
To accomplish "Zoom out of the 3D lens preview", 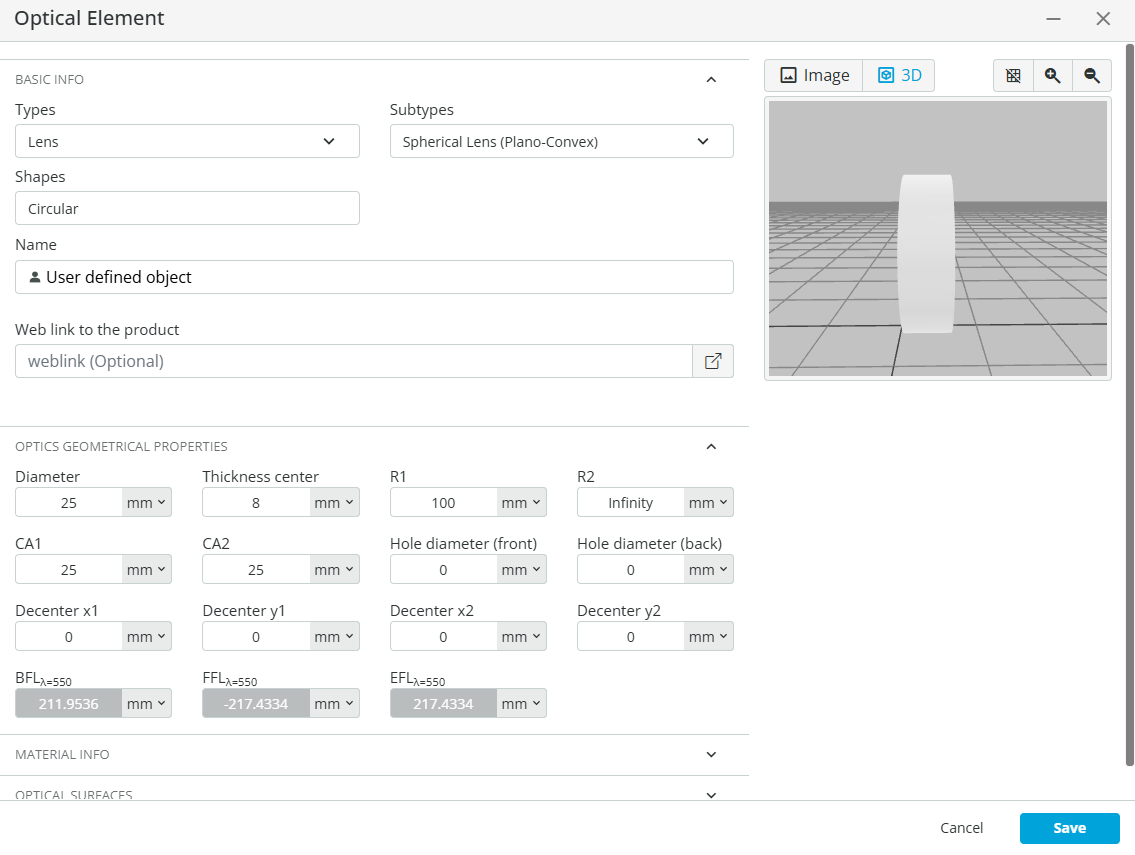I will (x=1092, y=75).
